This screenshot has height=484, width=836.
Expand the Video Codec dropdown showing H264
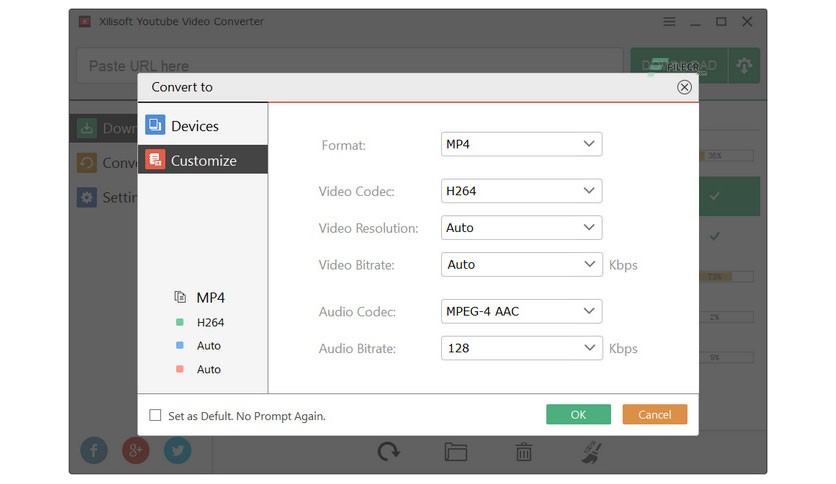tap(521, 191)
